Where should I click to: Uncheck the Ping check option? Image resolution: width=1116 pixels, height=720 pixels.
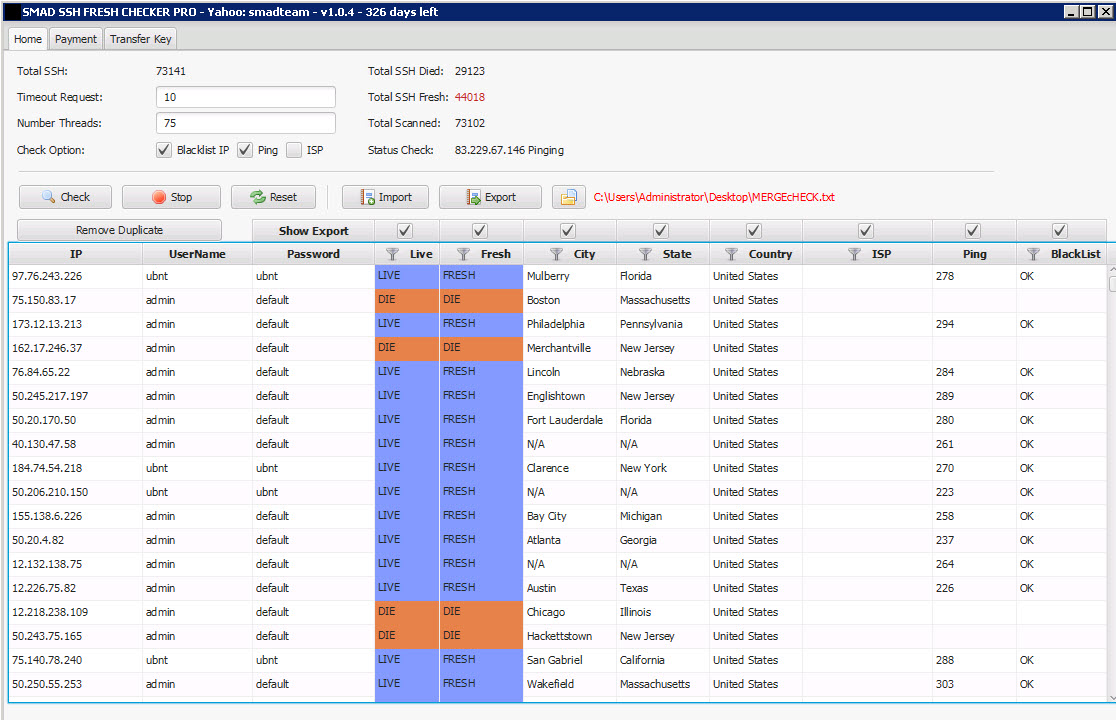pos(245,150)
